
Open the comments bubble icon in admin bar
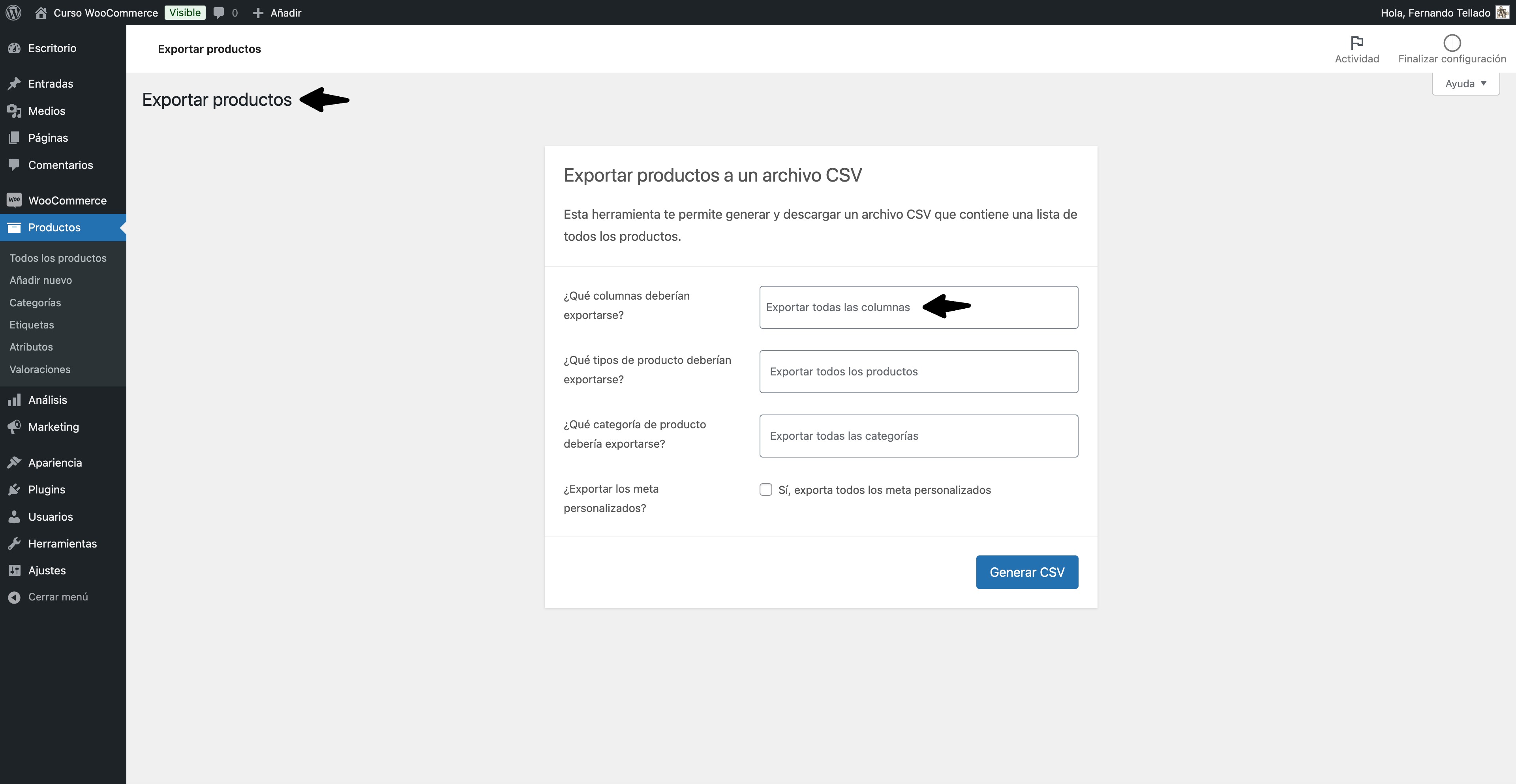click(x=219, y=12)
